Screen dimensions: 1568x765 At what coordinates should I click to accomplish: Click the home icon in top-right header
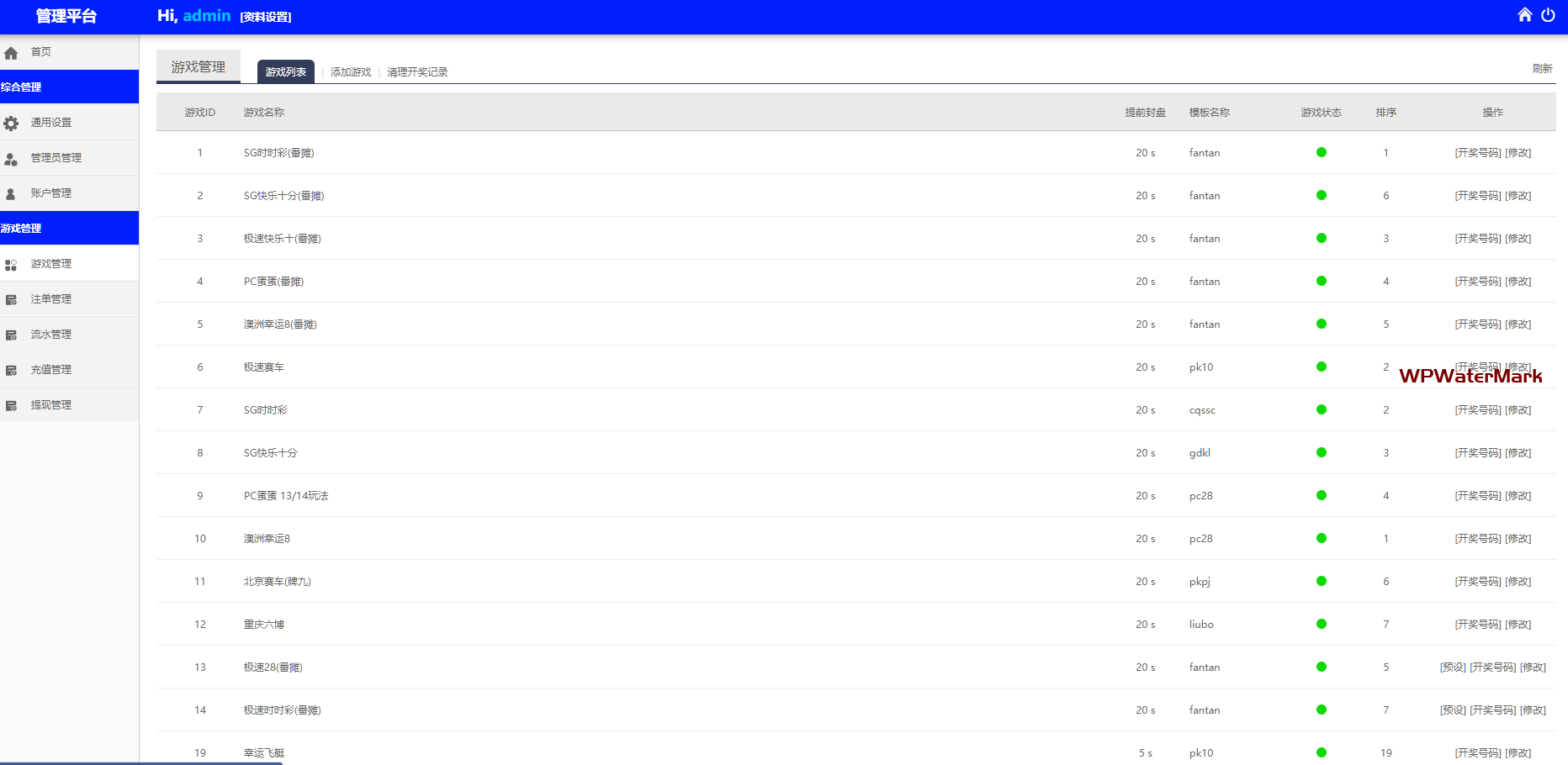(1524, 15)
